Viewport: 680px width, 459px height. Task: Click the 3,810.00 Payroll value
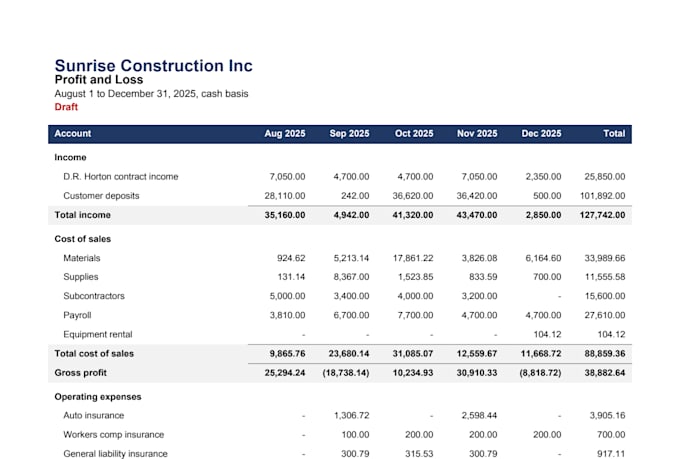point(288,315)
